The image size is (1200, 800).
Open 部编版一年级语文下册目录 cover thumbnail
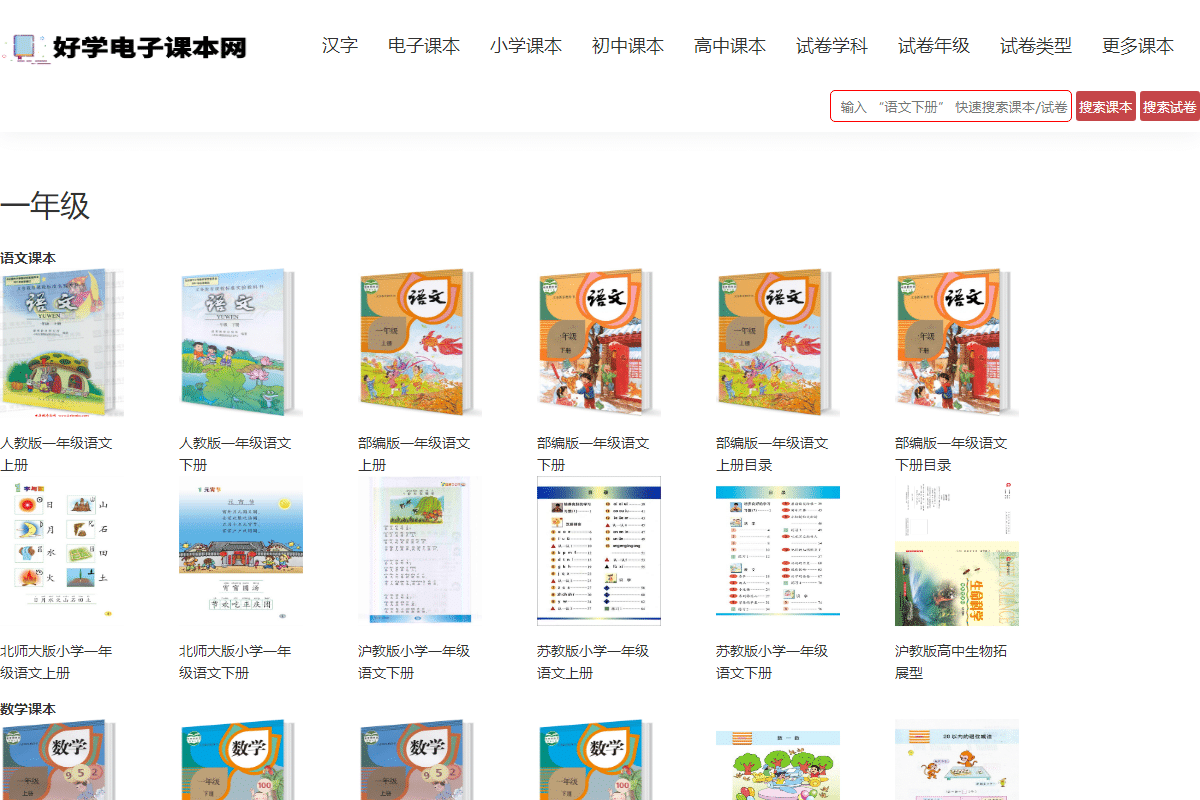[957, 342]
